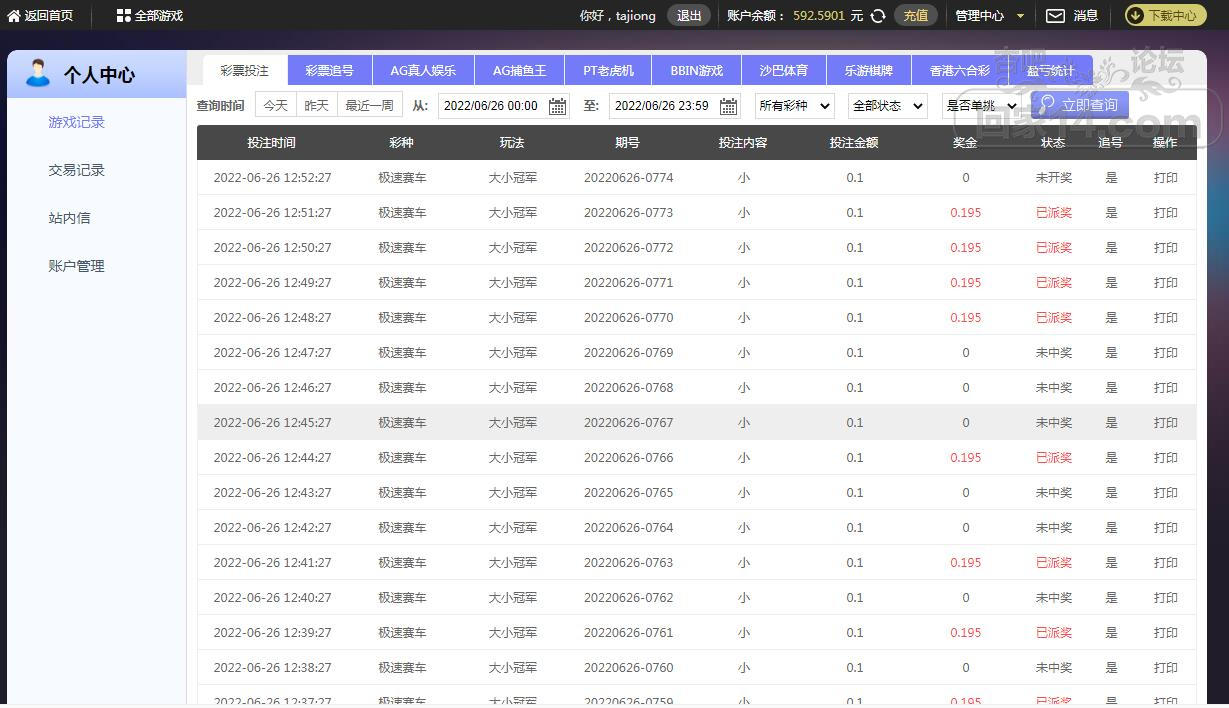Expand the 管理中心 menu
This screenshot has width=1229, height=708.
tap(989, 16)
